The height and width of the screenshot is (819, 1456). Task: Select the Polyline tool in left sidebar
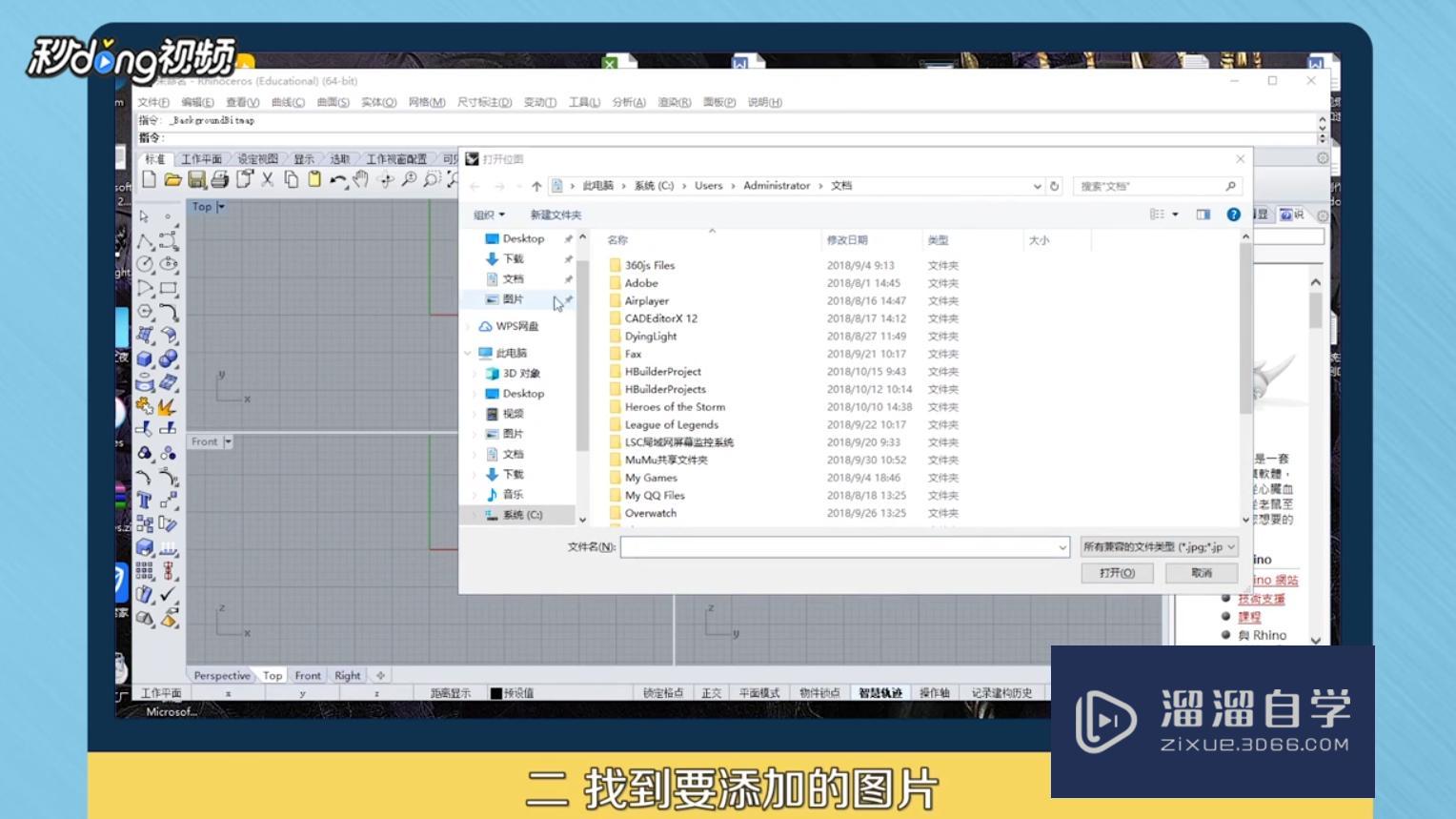pyautogui.click(x=145, y=240)
